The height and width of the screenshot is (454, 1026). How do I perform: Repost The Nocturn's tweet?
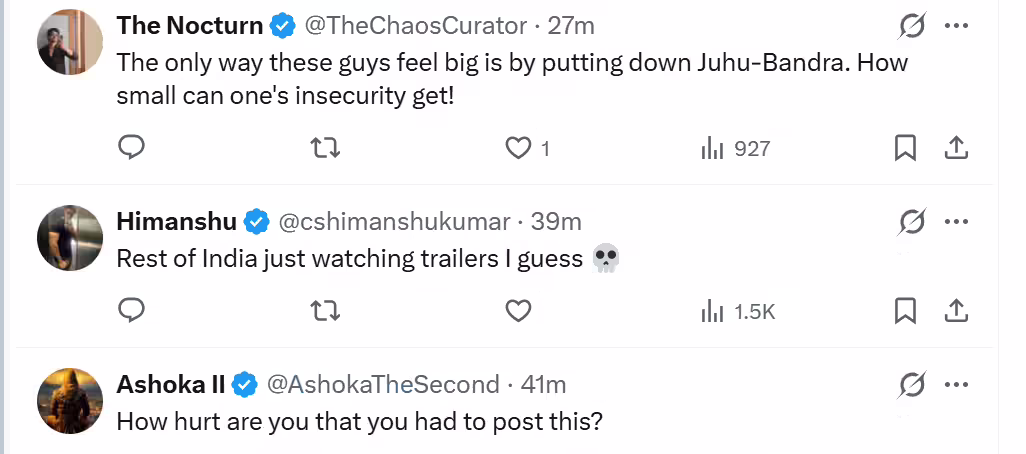click(325, 148)
